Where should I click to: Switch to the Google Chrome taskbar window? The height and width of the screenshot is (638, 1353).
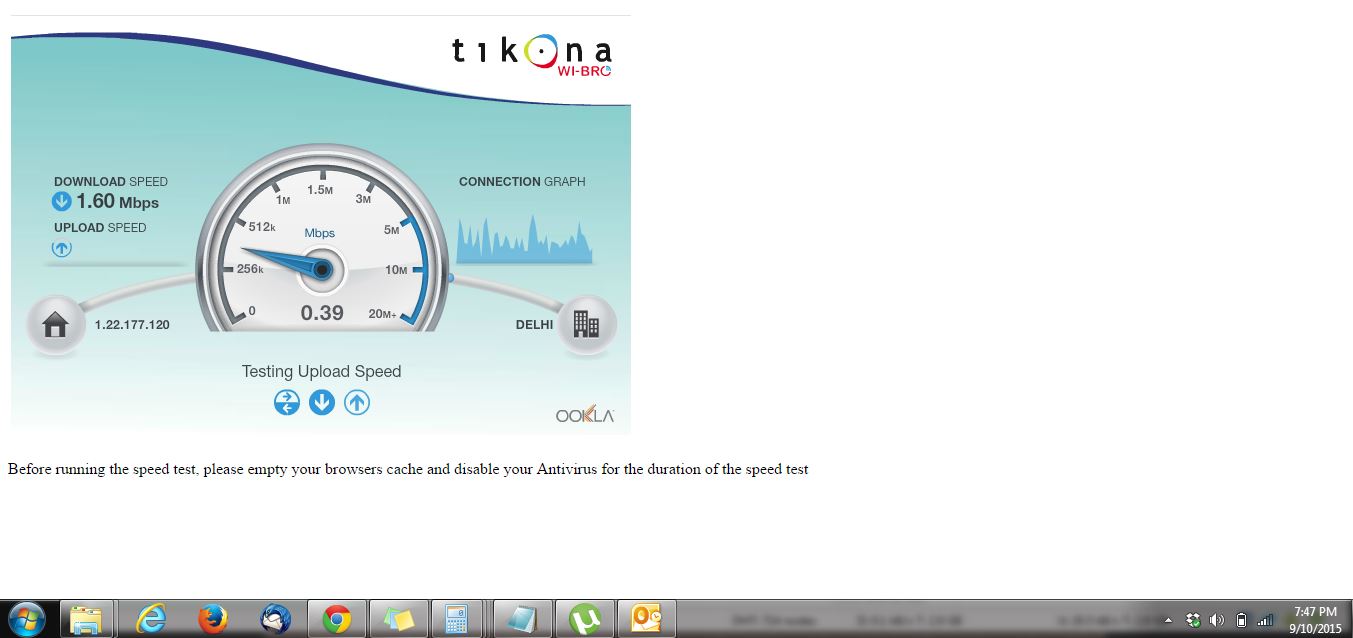coord(336,620)
